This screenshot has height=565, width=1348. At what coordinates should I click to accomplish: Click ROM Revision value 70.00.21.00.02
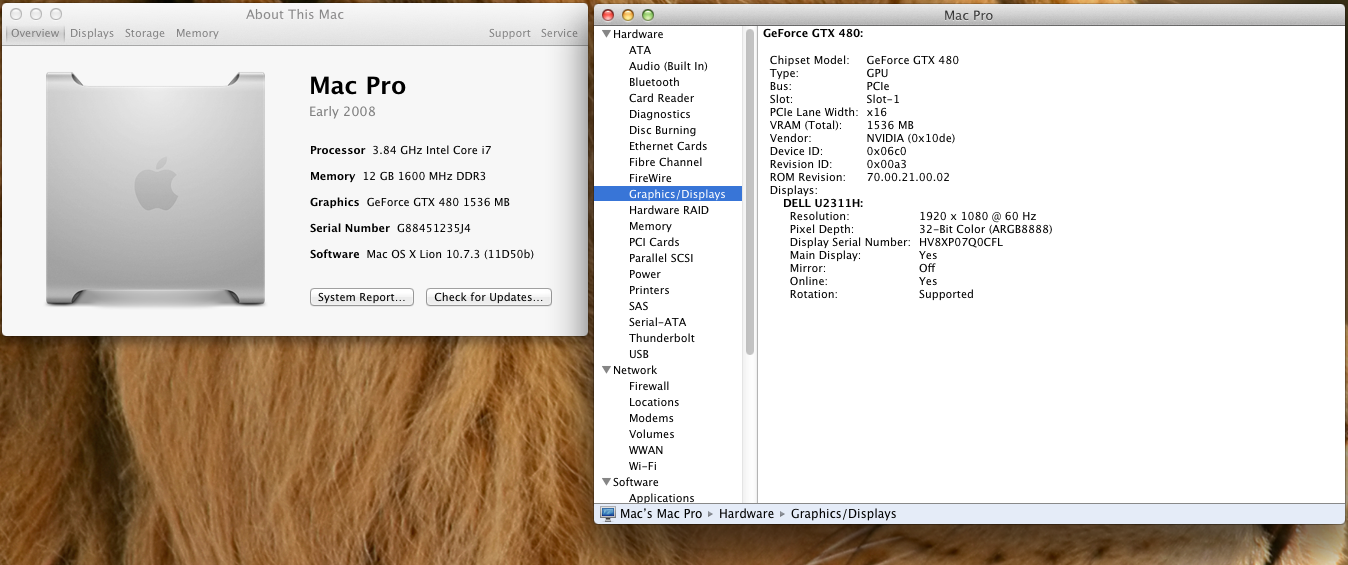pyautogui.click(x=908, y=177)
